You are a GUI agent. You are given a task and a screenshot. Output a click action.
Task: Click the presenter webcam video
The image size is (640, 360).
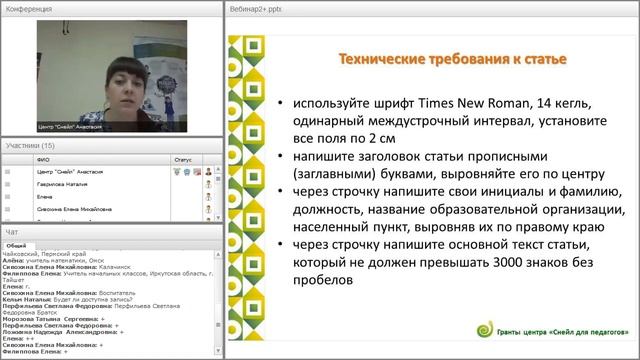[x=112, y=76]
